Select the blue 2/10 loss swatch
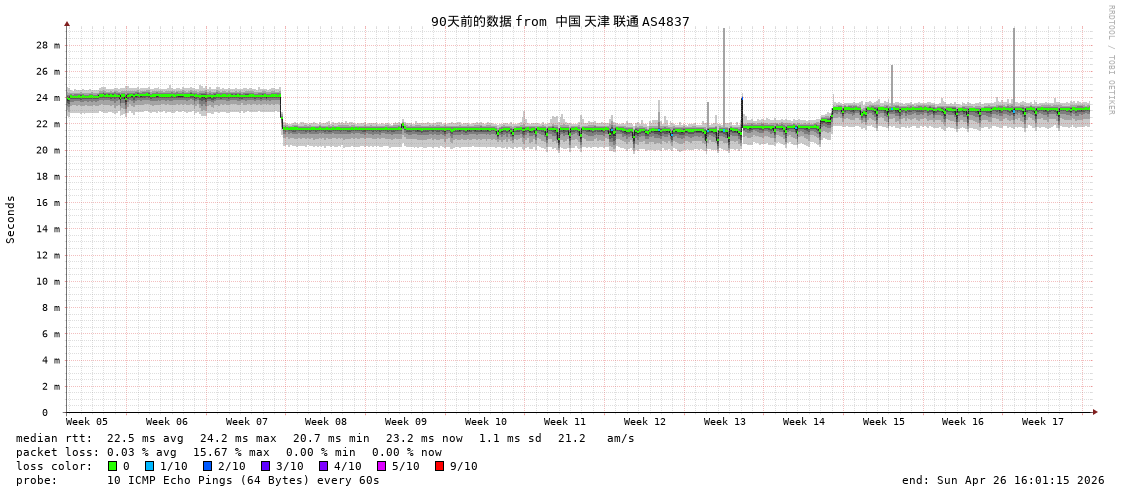This screenshot has width=1121, height=494. click(x=207, y=466)
